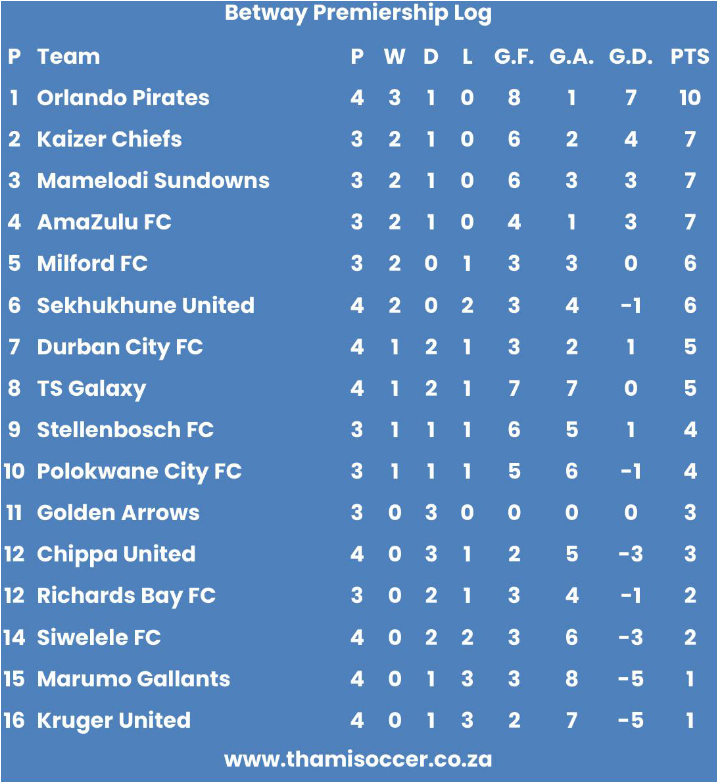
Task: Select Mamelodi Sundowns in the log
Action: [153, 180]
